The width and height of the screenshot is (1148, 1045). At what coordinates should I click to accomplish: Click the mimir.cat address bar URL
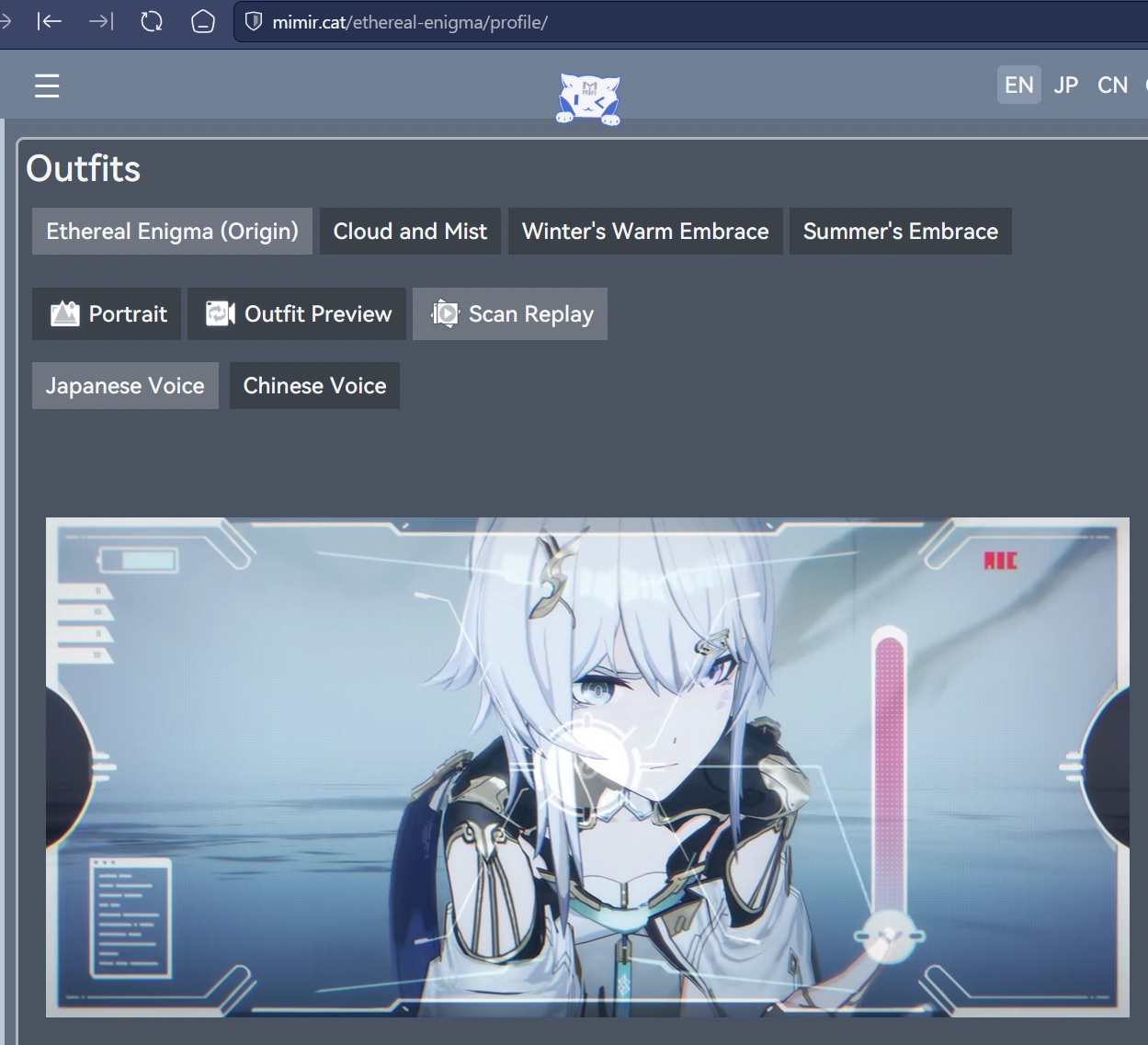click(410, 22)
